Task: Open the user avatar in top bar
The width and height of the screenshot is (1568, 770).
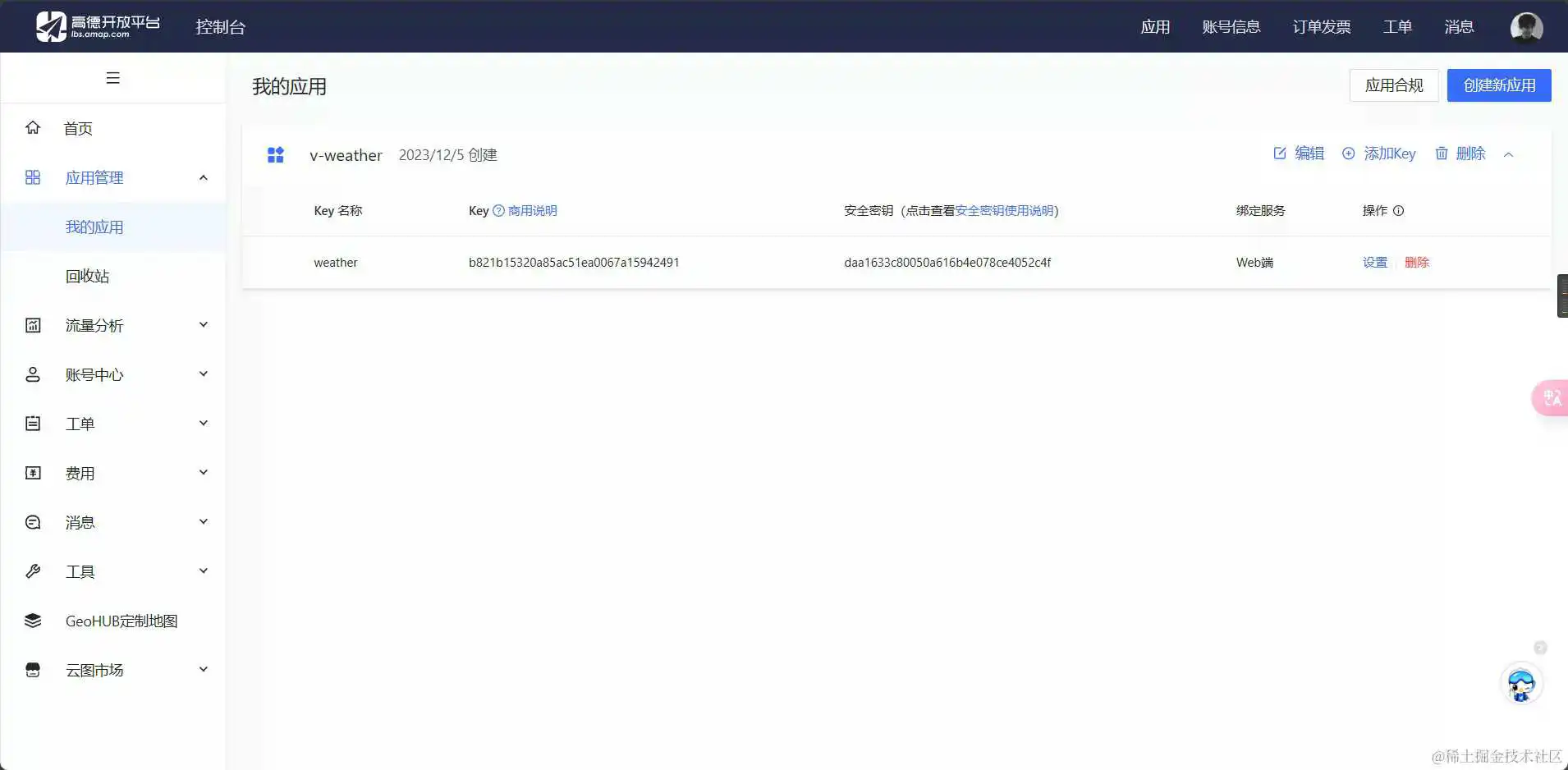Action: pos(1526,27)
